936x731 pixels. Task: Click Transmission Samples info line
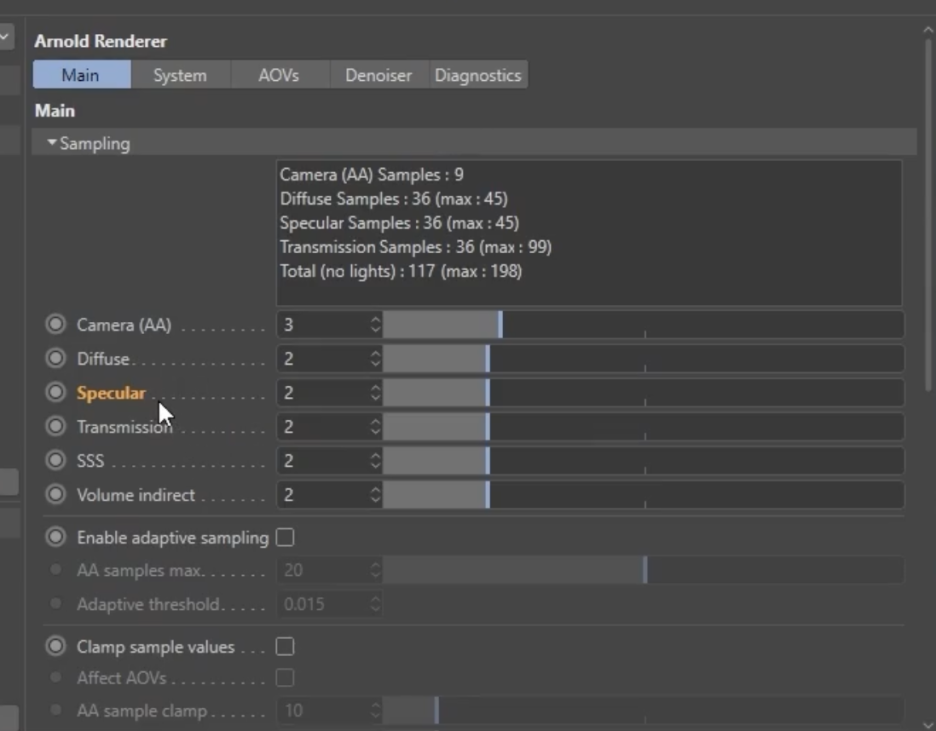point(416,247)
